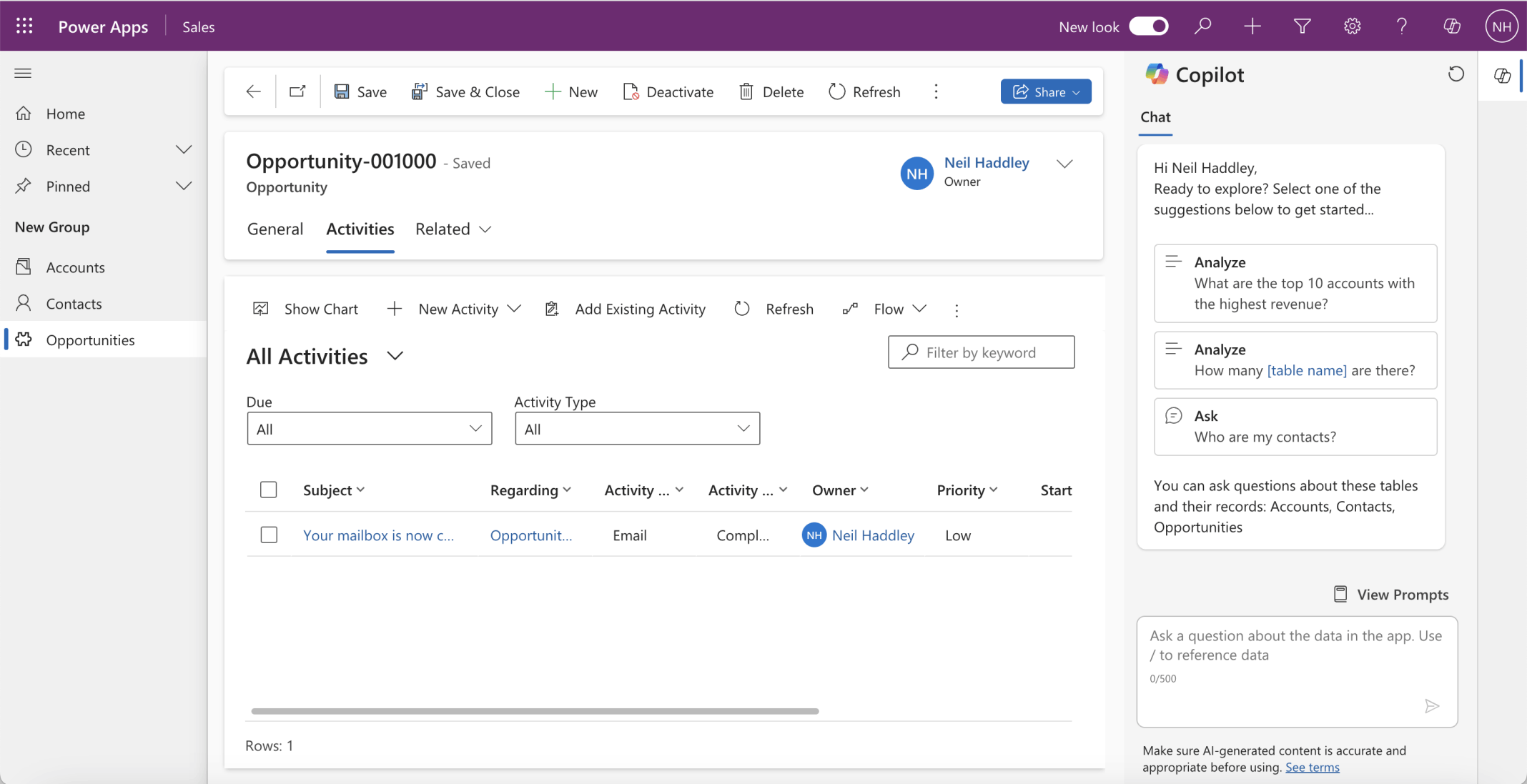Check the select-all rows checkbox
1527x784 pixels.
click(x=269, y=490)
